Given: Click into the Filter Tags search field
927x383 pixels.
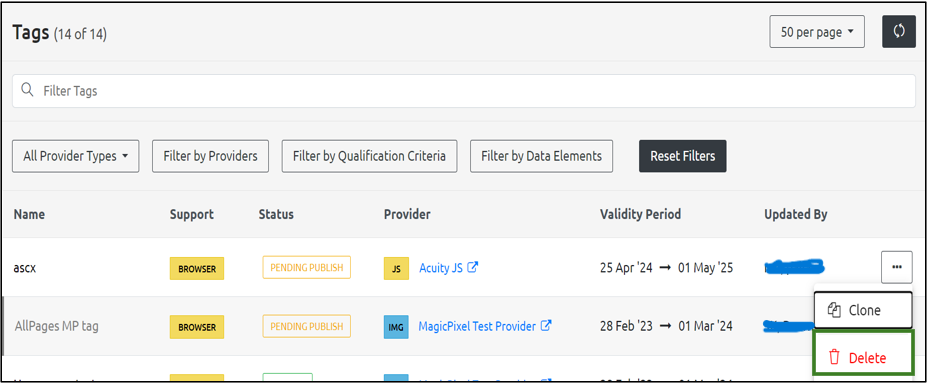Looking at the screenshot, I should (x=464, y=91).
